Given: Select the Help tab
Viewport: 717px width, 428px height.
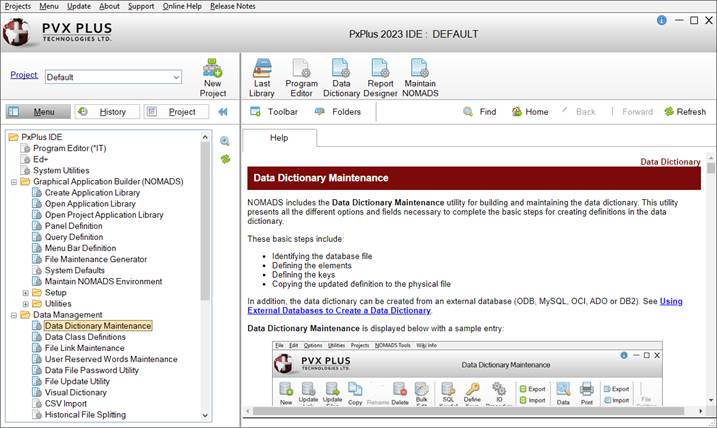Looking at the screenshot, I should point(279,137).
